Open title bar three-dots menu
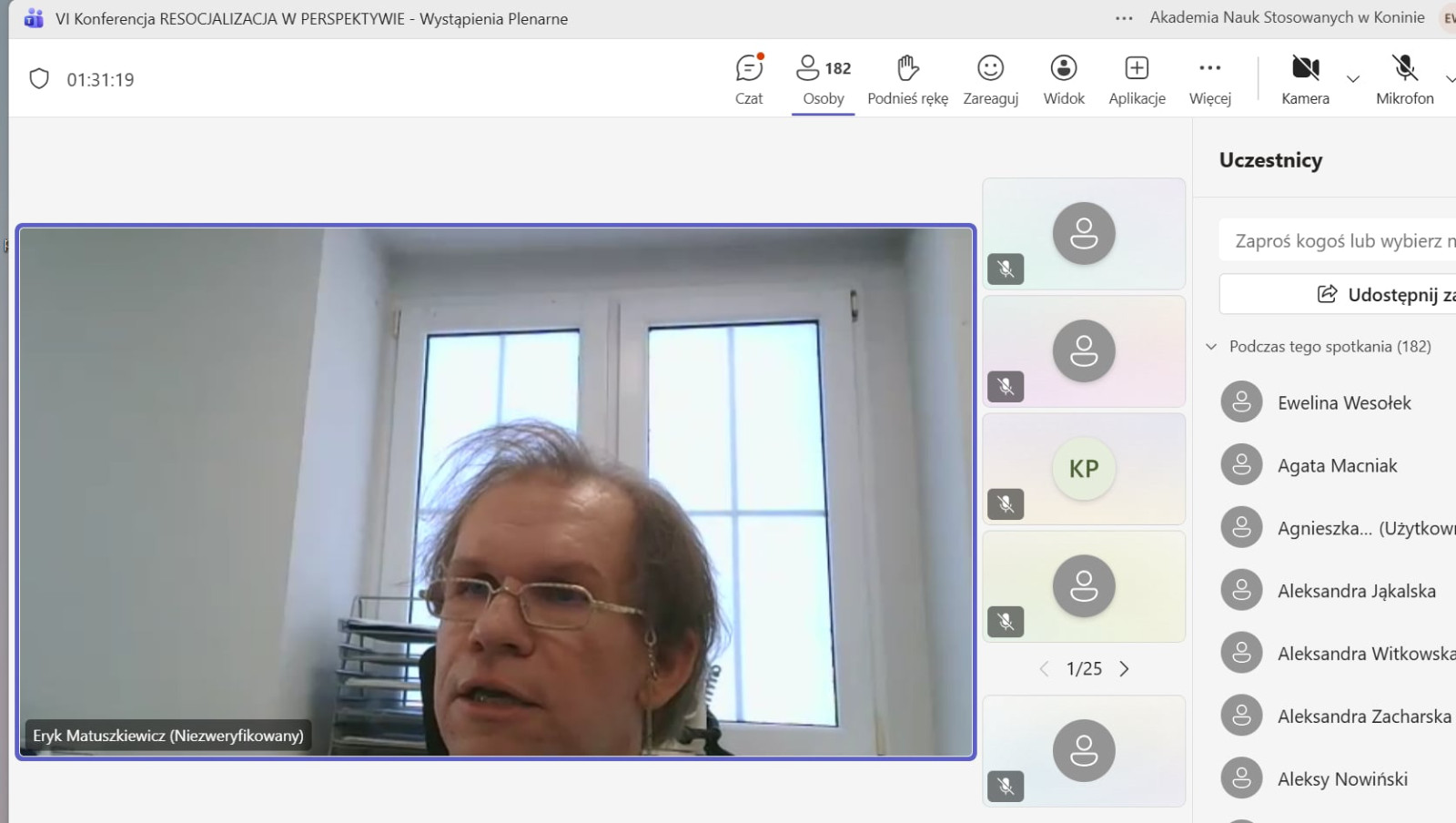This screenshot has height=823, width=1456. [1124, 18]
